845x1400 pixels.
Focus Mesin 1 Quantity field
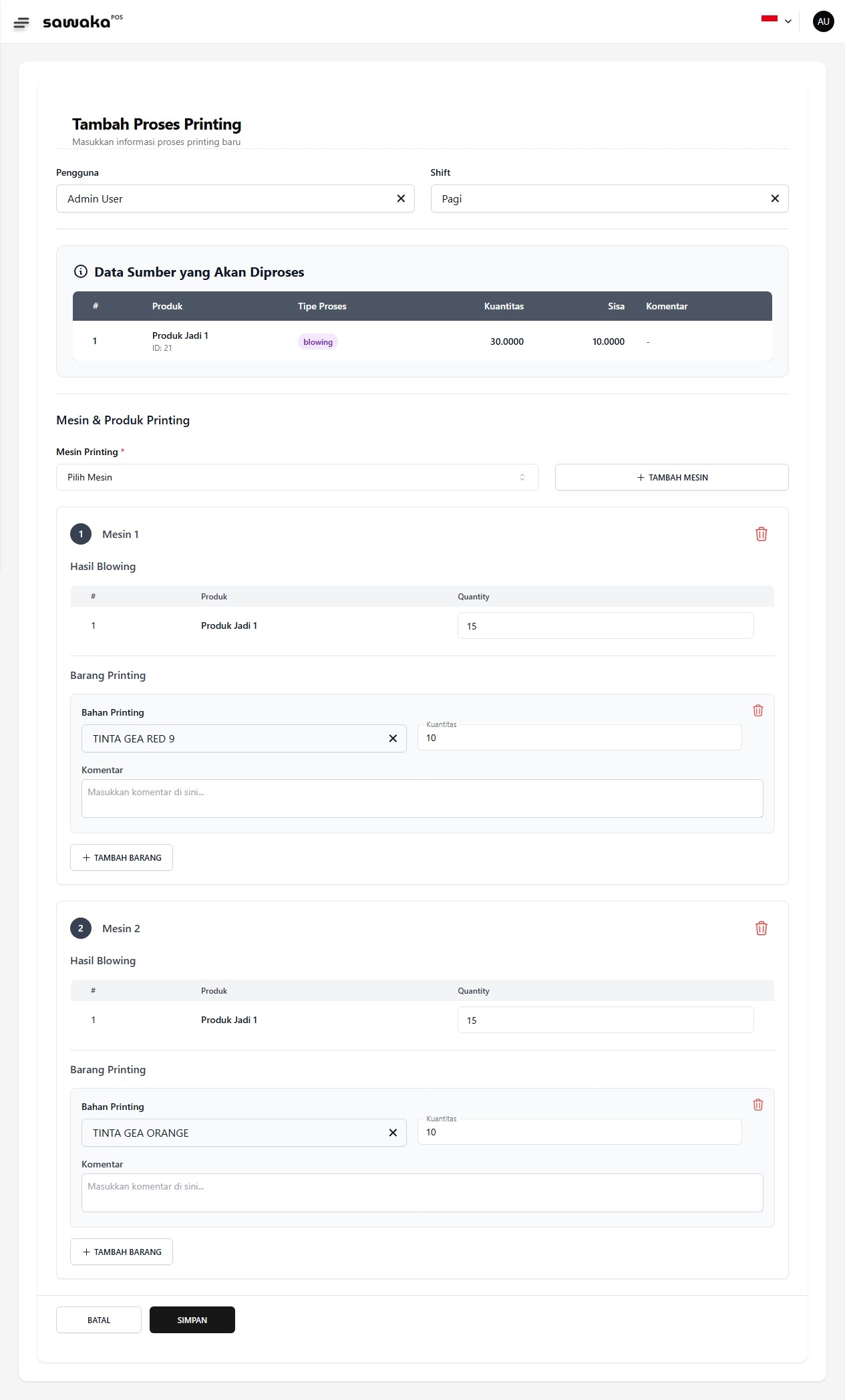click(605, 625)
